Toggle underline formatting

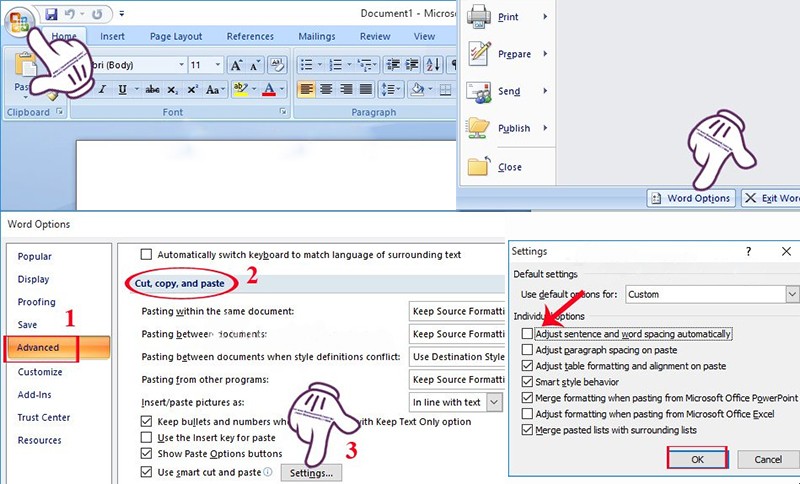[x=122, y=89]
